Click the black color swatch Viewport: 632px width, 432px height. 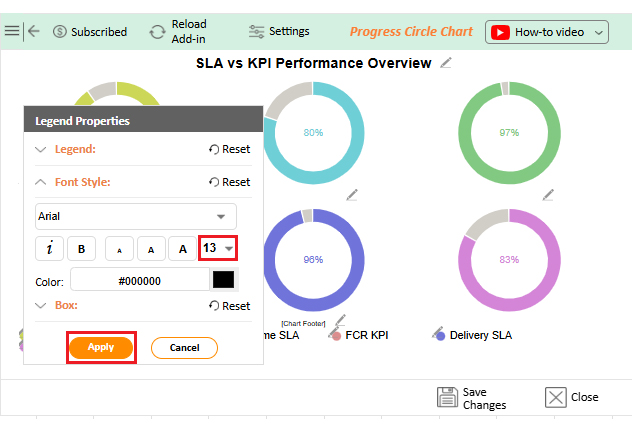pyautogui.click(x=223, y=281)
